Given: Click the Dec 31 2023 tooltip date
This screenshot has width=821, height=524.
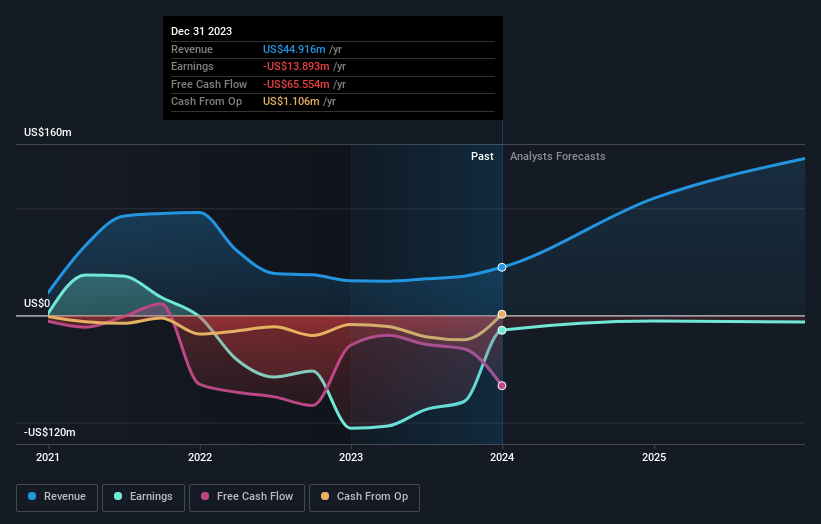Looking at the screenshot, I should click(x=202, y=31).
